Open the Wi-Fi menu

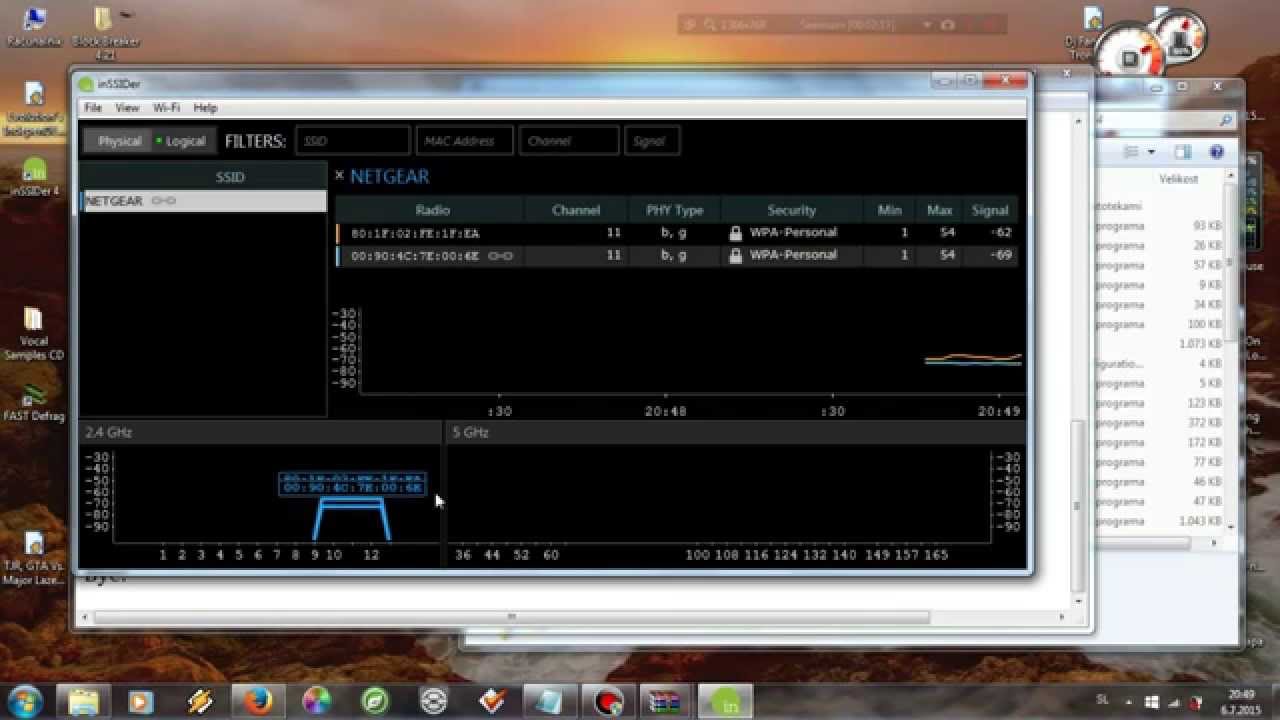(x=166, y=107)
